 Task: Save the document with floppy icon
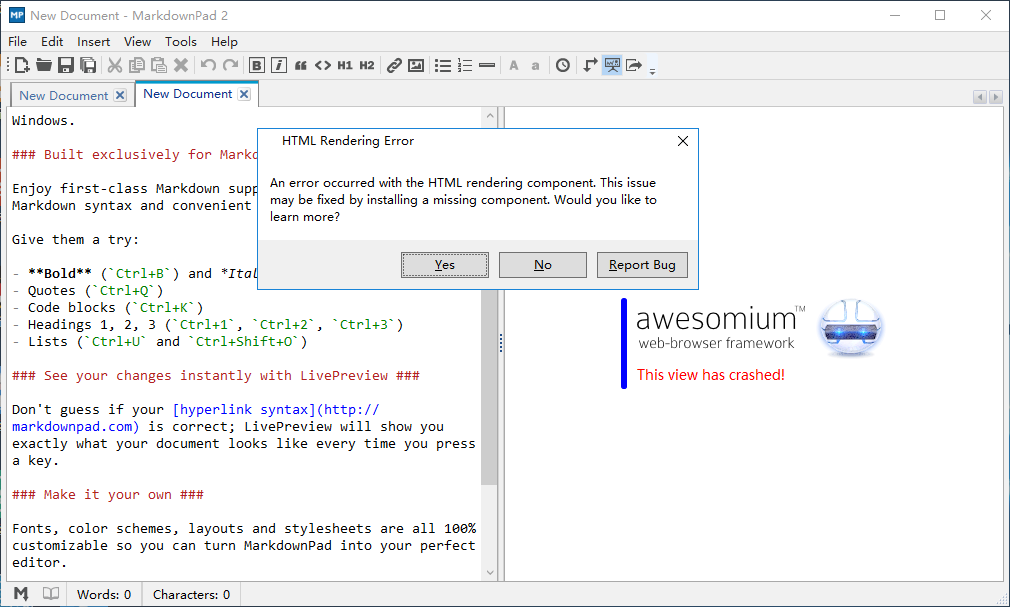tap(66, 65)
